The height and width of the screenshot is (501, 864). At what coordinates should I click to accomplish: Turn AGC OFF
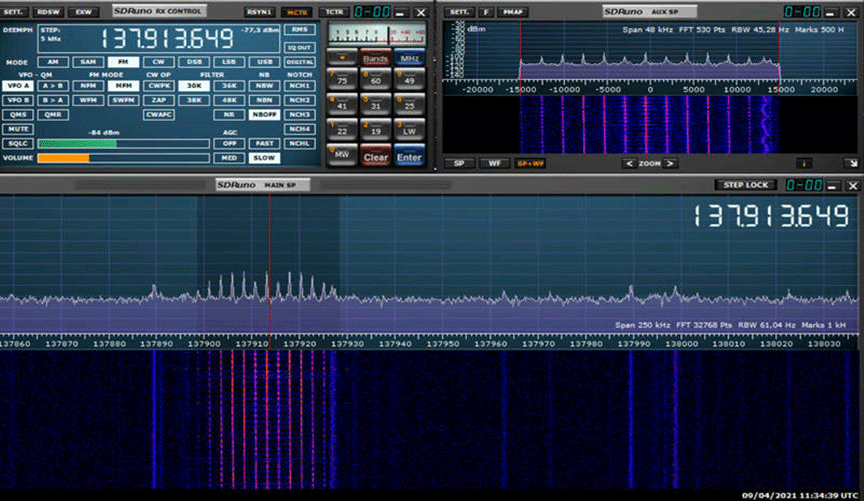(229, 143)
